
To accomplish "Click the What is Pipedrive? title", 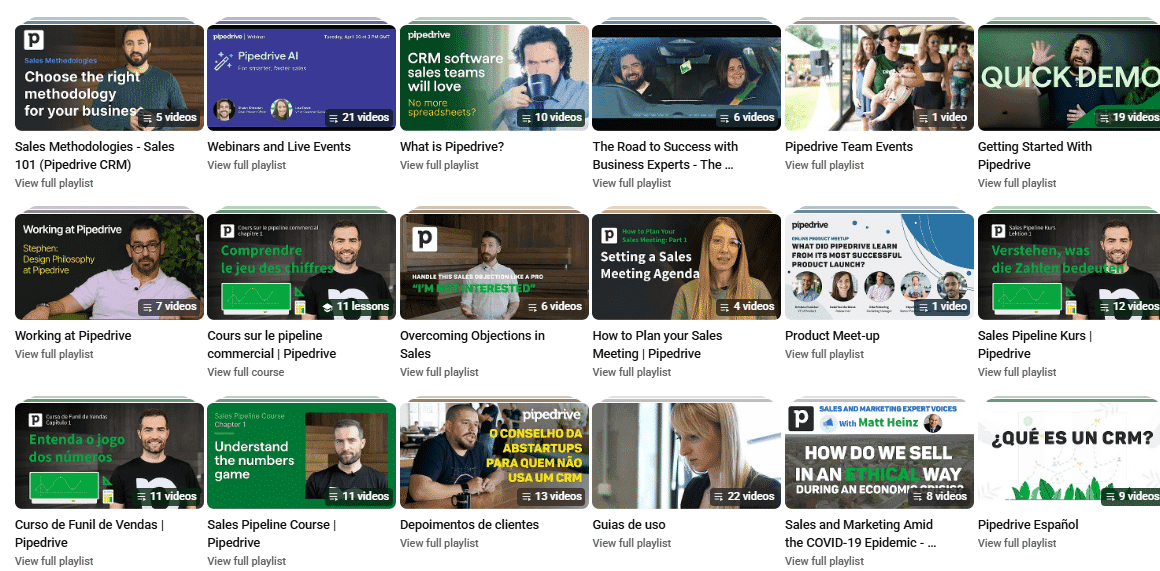I will tap(452, 146).
